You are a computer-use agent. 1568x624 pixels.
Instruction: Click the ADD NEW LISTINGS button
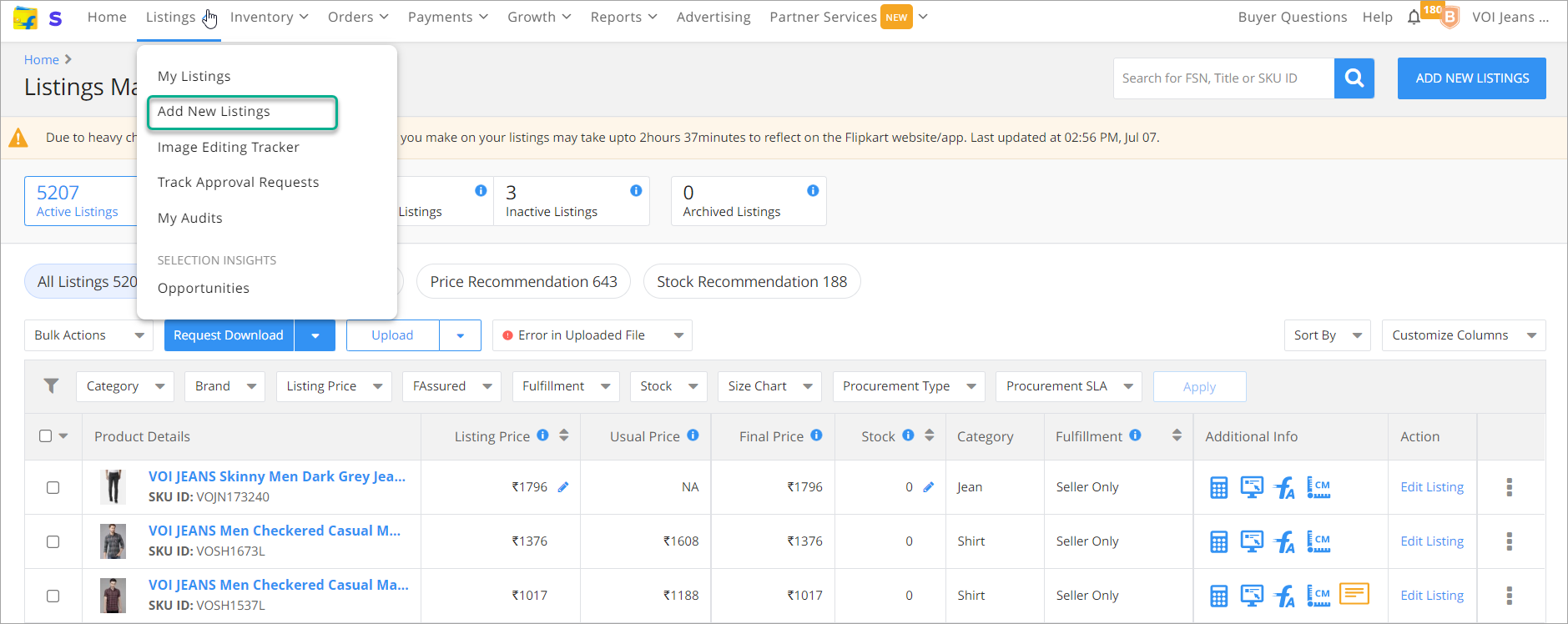pyautogui.click(x=1472, y=78)
